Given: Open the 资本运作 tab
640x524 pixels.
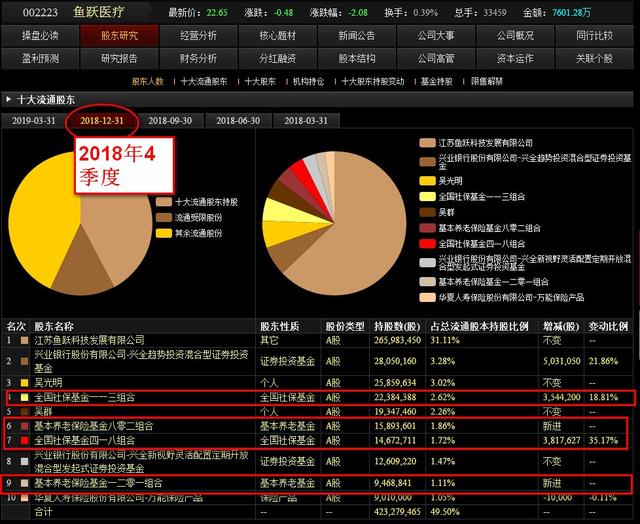Looking at the screenshot, I should tap(515, 58).
